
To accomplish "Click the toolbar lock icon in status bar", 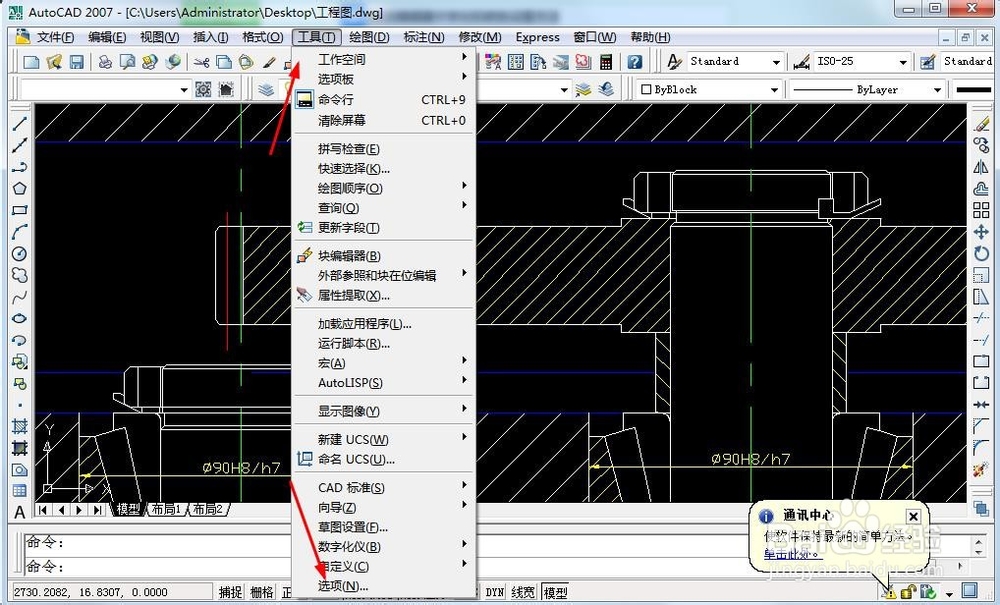I will 908,592.
